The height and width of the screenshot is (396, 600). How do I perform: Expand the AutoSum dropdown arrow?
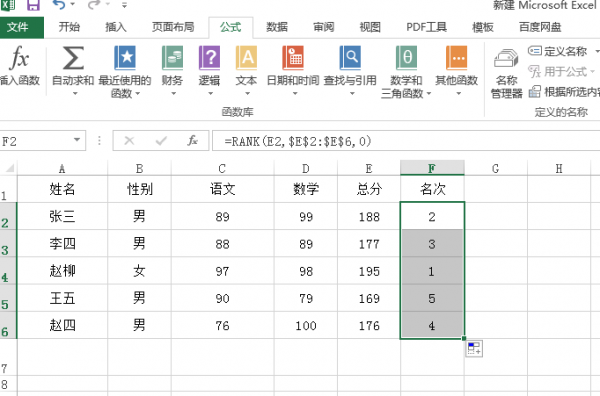click(x=75, y=93)
